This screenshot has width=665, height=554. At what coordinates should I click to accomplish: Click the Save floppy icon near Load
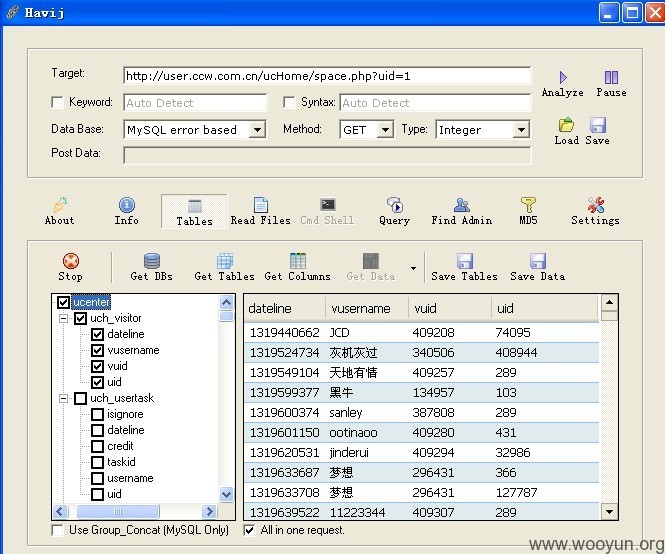point(598,125)
